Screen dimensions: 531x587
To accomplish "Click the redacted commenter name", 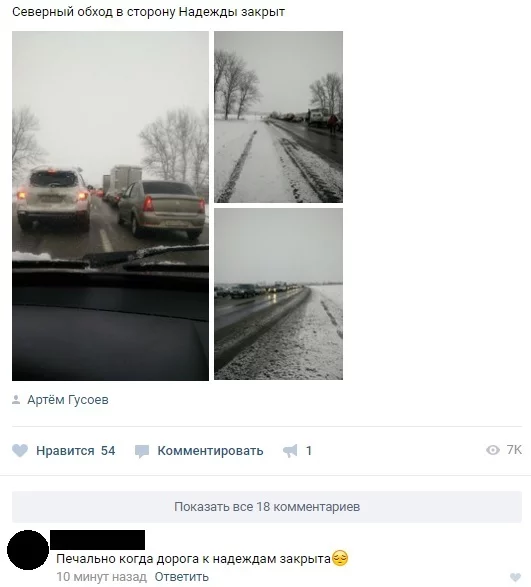I will click(97, 540).
